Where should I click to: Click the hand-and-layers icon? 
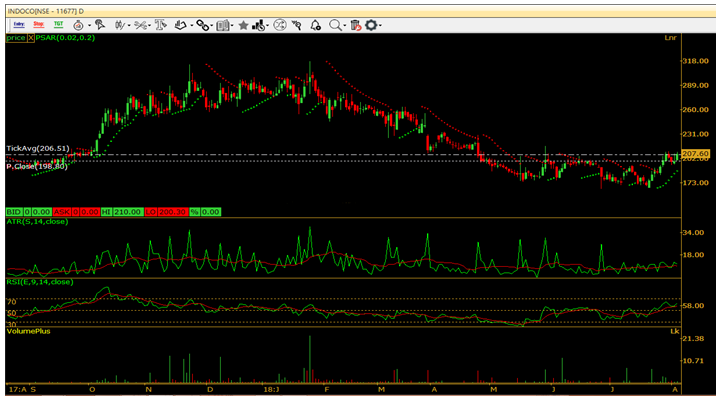pyautogui.click(x=180, y=25)
